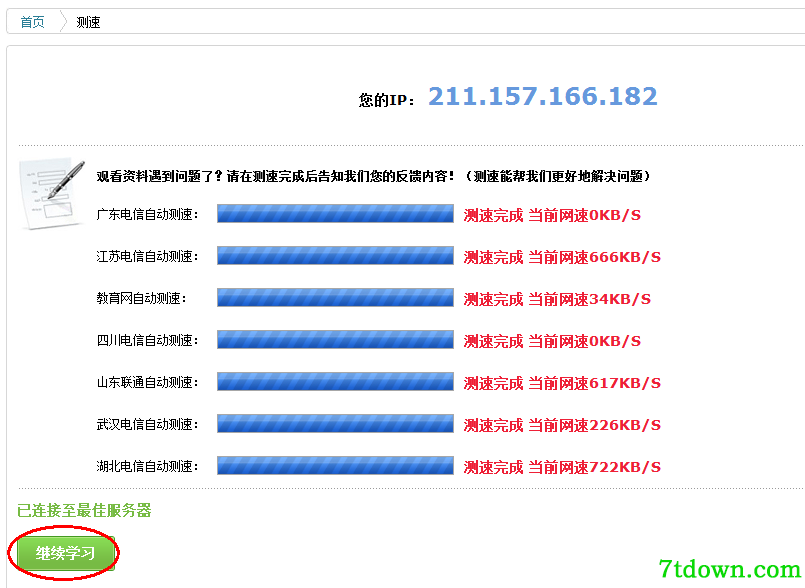This screenshot has width=805, height=588.
Task: Click the 广东电信 result 当前网速0KB/S
Action: 585,215
